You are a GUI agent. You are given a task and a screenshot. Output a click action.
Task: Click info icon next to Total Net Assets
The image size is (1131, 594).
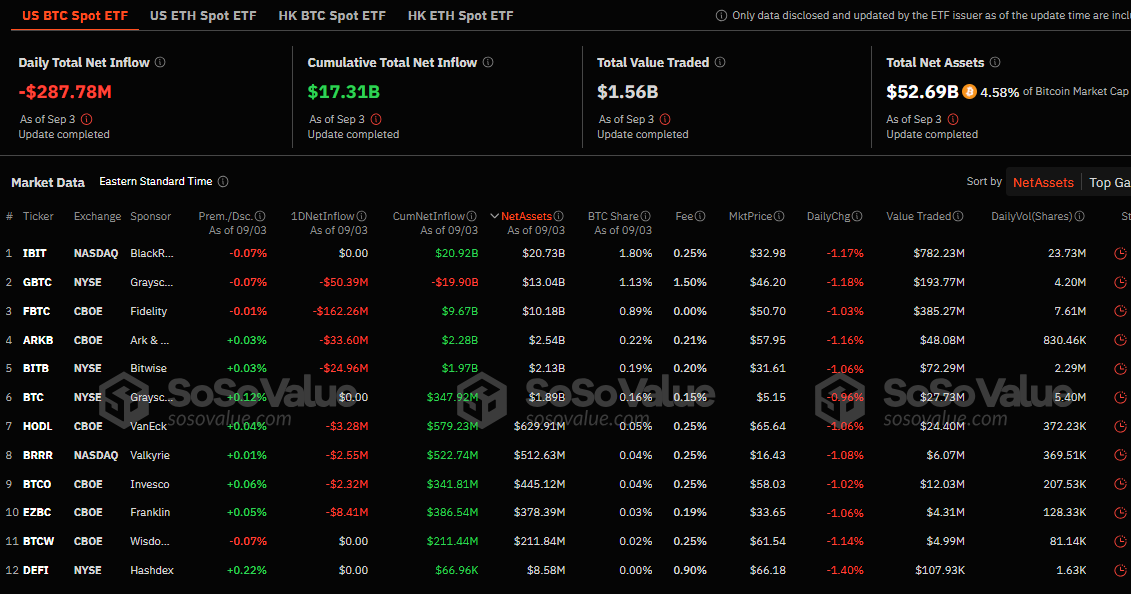995,62
